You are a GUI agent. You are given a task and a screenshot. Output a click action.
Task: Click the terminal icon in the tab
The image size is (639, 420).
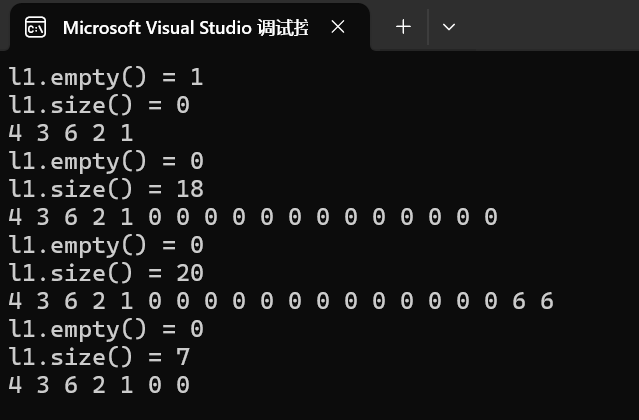click(x=35, y=27)
